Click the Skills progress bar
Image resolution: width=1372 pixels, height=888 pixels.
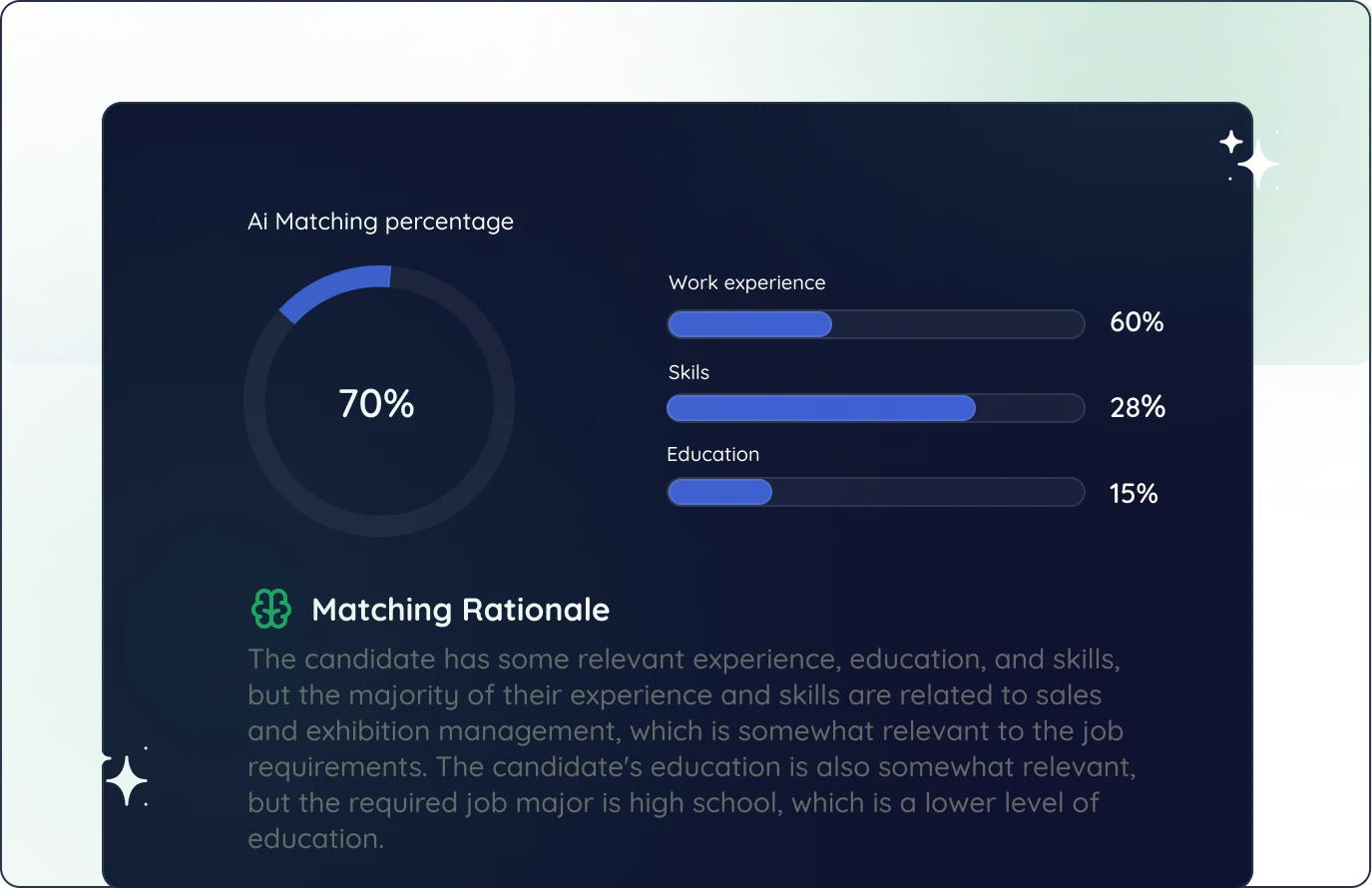(875, 408)
